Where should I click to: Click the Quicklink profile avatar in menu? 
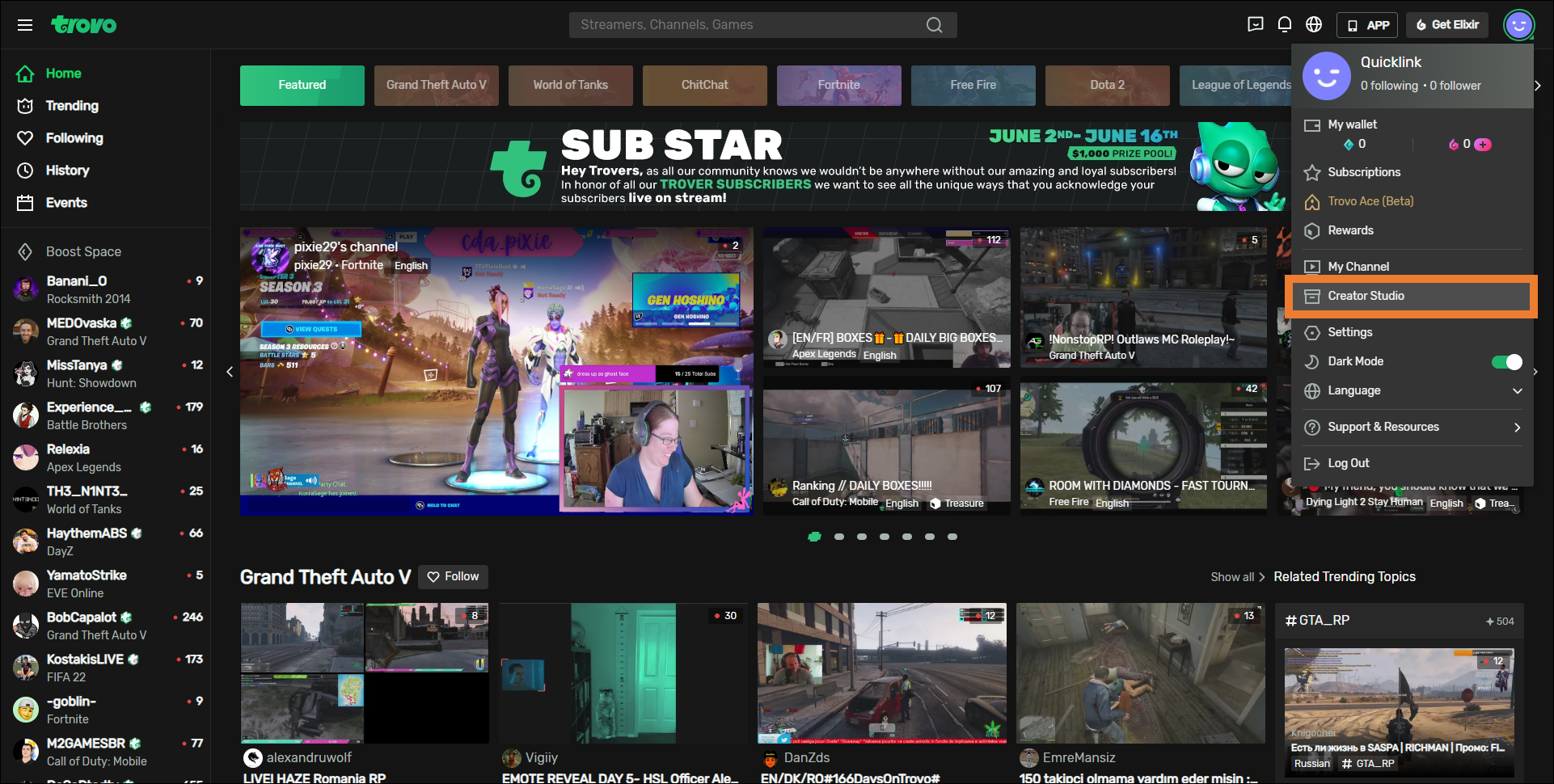(x=1326, y=75)
